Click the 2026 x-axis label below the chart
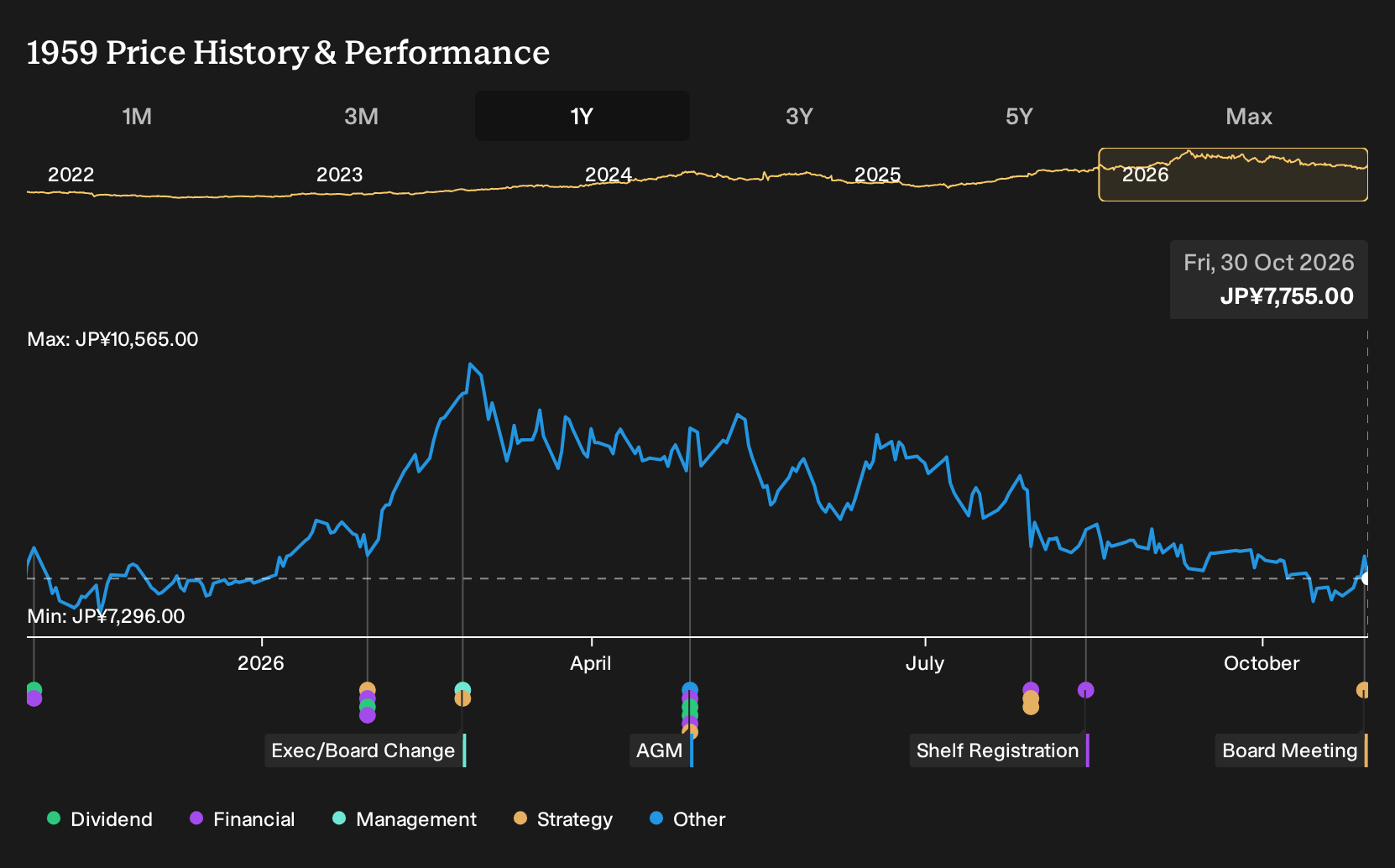The height and width of the screenshot is (868, 1395). tap(261, 663)
